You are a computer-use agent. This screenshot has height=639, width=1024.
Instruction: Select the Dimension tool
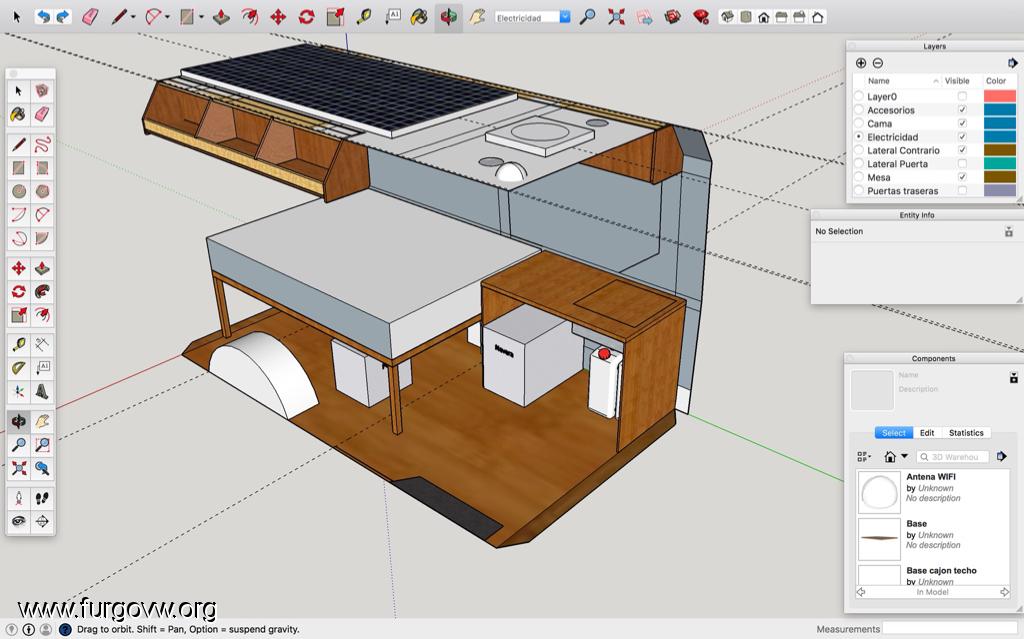pos(42,344)
